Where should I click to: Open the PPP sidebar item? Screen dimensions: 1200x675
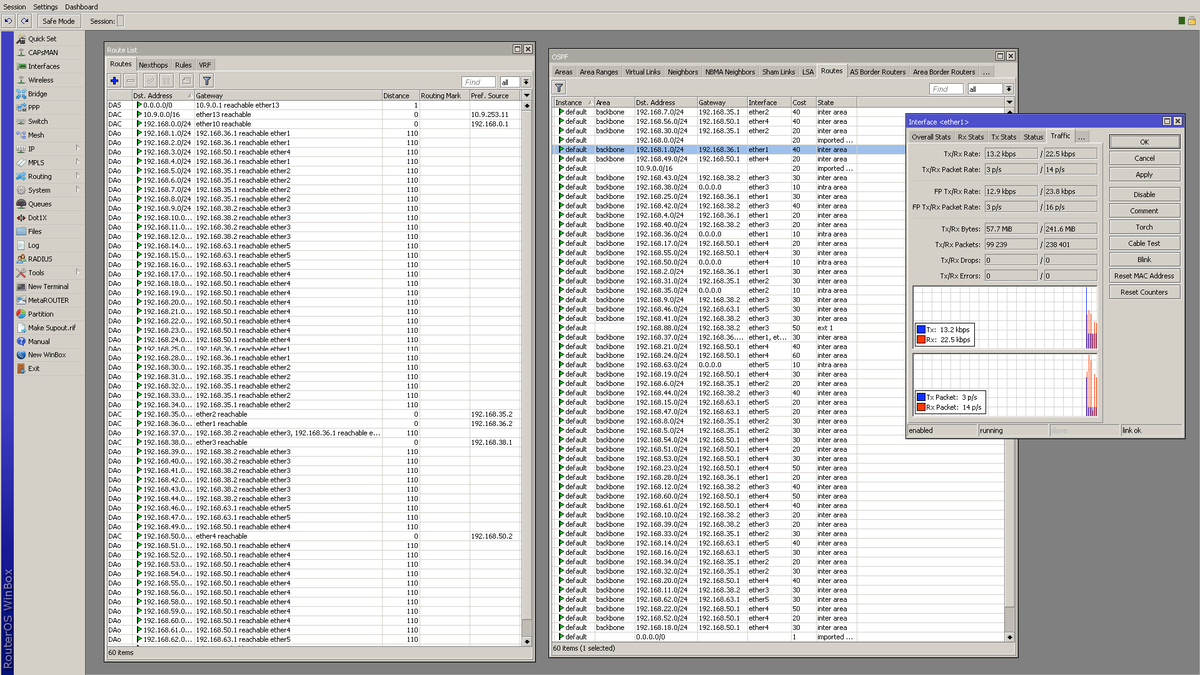point(34,107)
